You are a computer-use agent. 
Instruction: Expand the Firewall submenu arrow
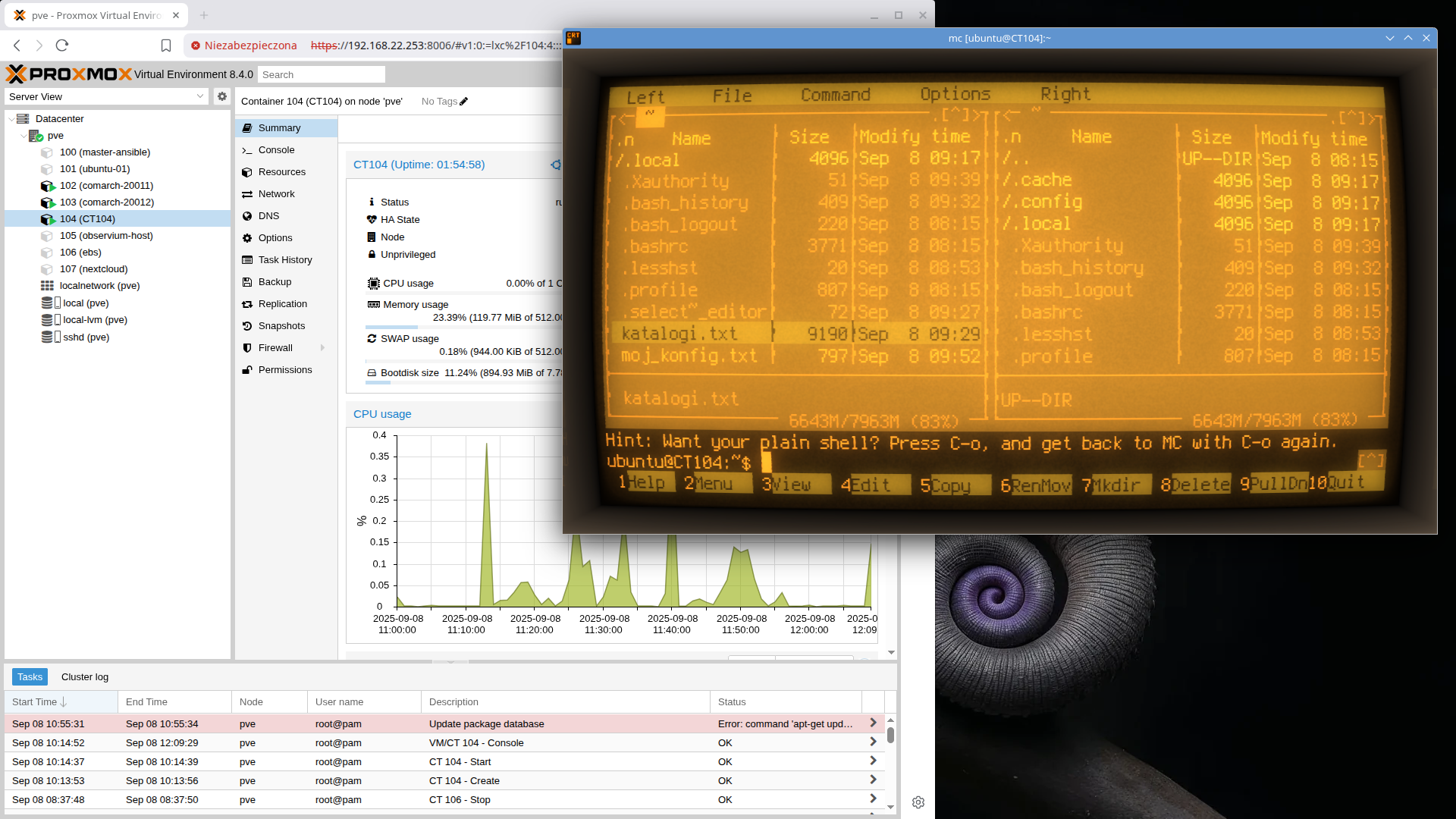[323, 348]
